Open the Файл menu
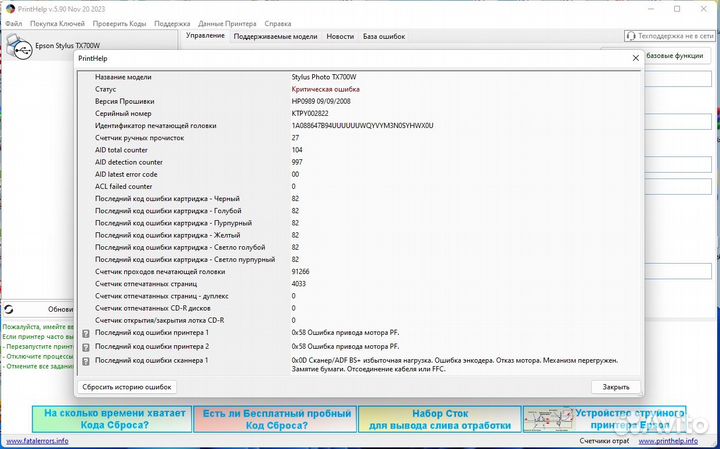This screenshot has height=449, width=720. [13, 22]
